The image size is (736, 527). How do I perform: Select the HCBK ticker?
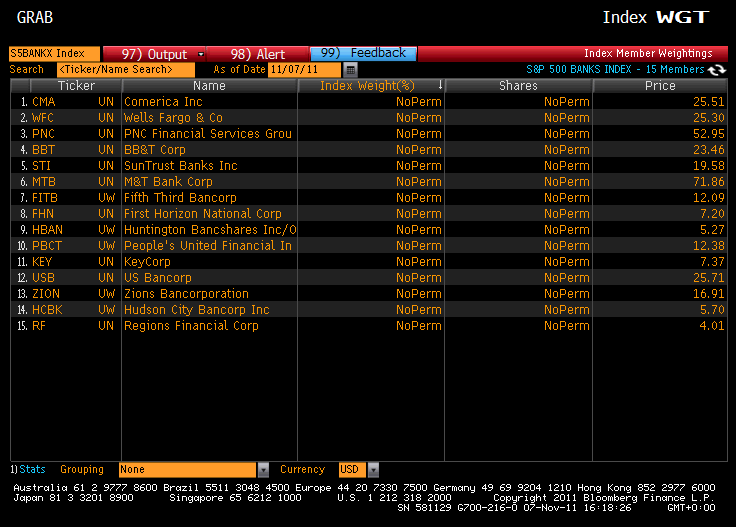pyautogui.click(x=47, y=309)
